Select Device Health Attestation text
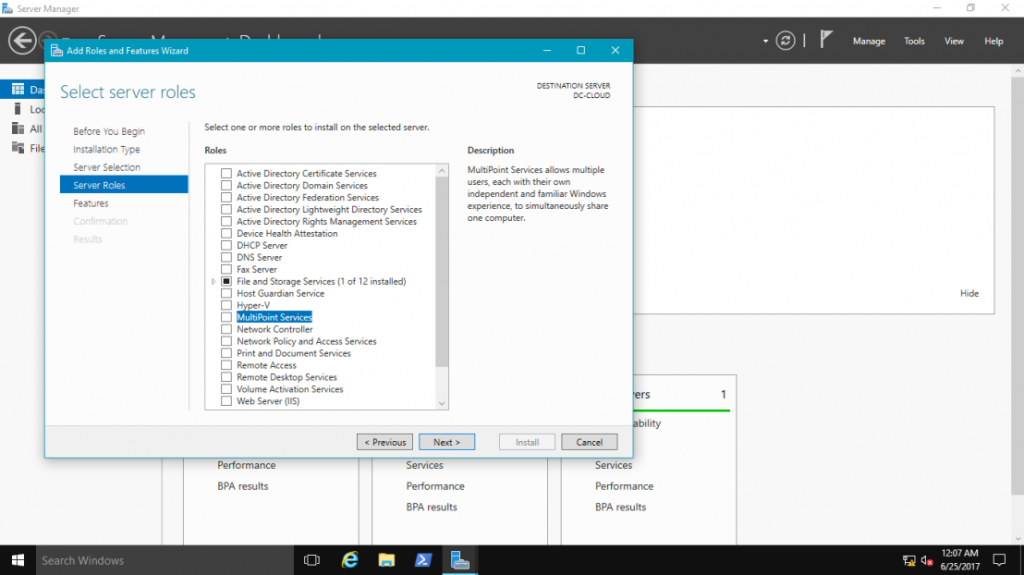 coord(287,233)
